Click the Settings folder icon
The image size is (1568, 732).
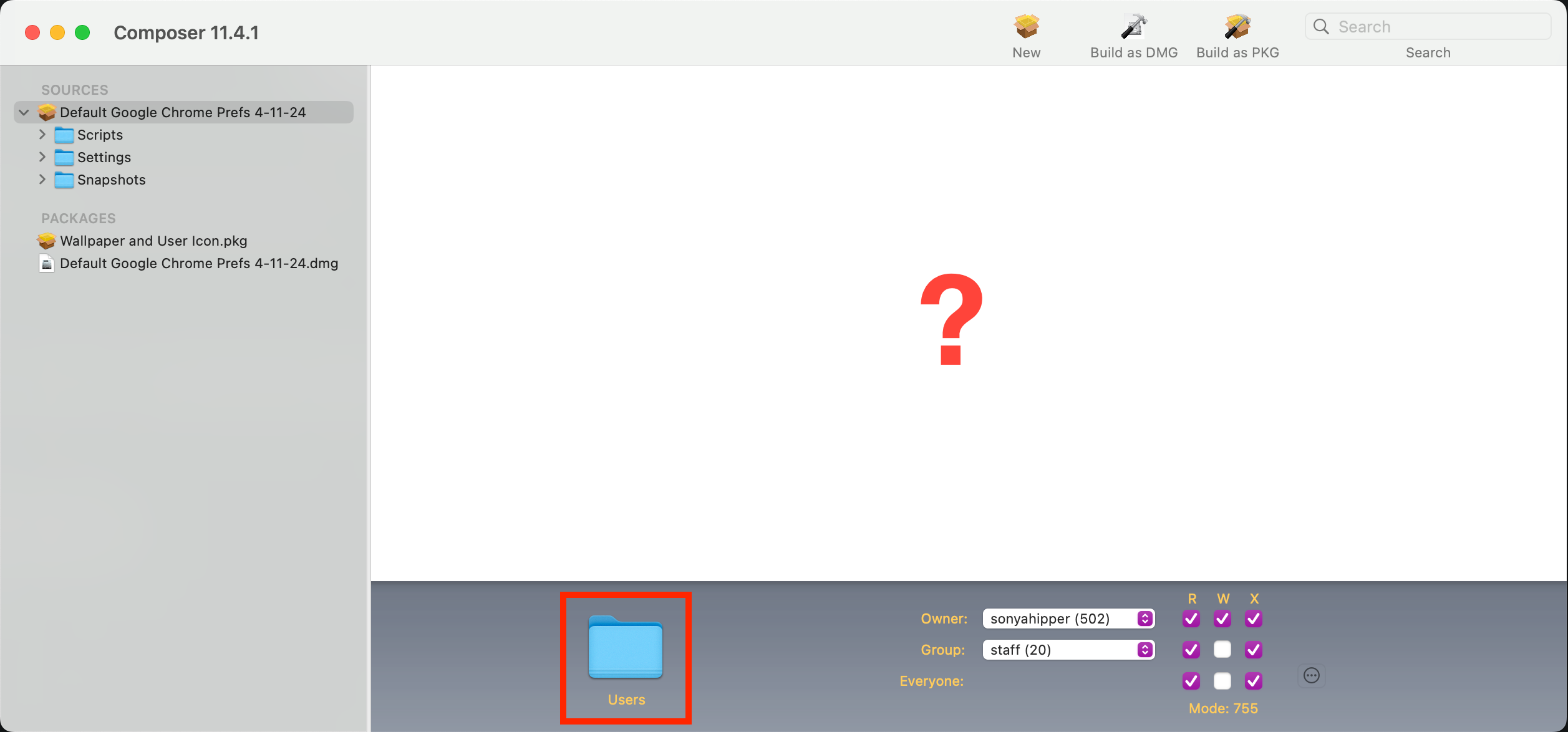coord(64,157)
